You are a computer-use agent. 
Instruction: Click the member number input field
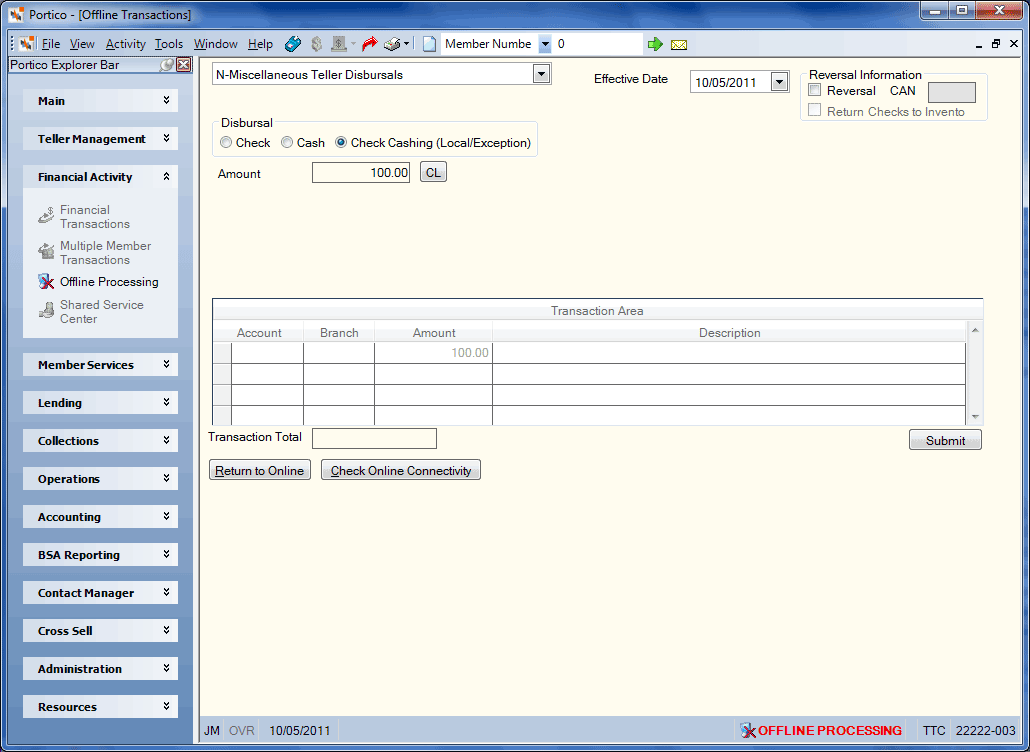[x=597, y=44]
